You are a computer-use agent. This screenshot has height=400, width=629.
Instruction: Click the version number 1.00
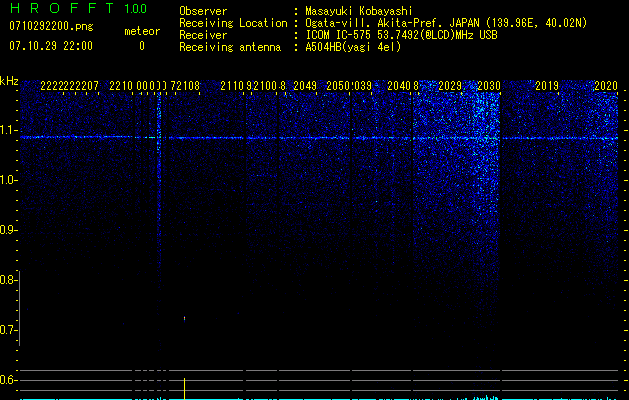136,8
